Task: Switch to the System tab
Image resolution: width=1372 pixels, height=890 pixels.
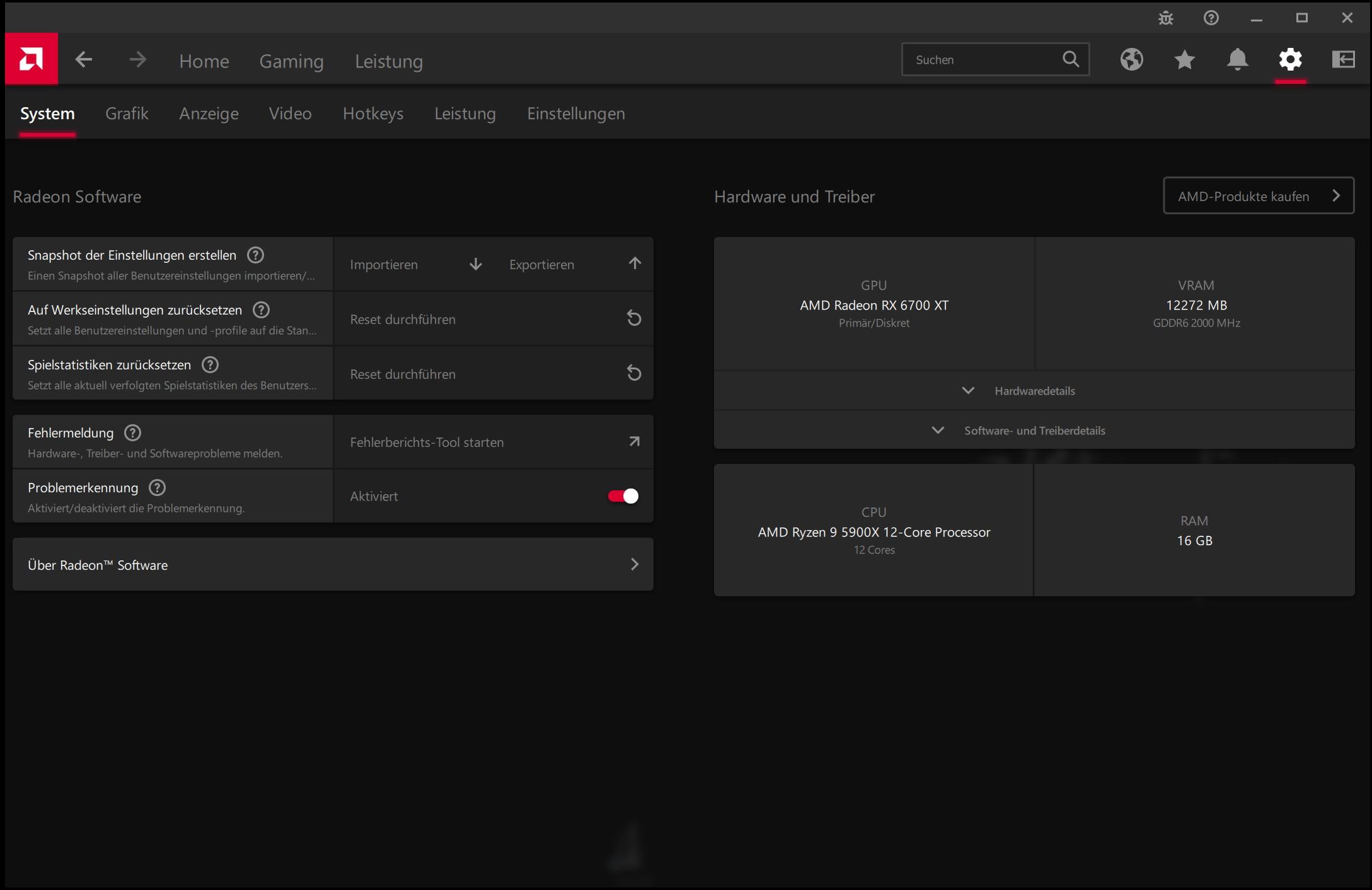Action: pos(47,113)
